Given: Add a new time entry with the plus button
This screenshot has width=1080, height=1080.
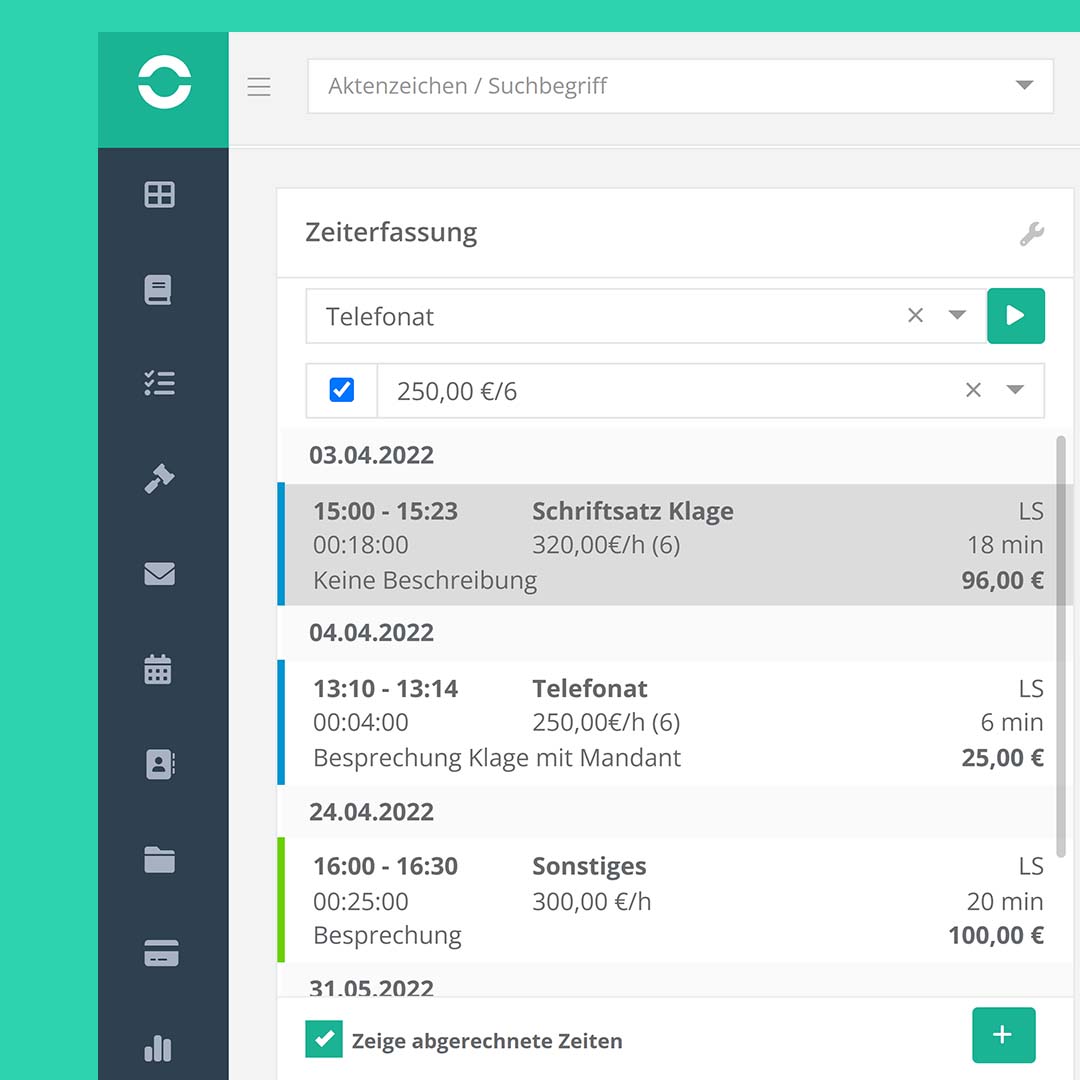Looking at the screenshot, I should point(1004,1035).
